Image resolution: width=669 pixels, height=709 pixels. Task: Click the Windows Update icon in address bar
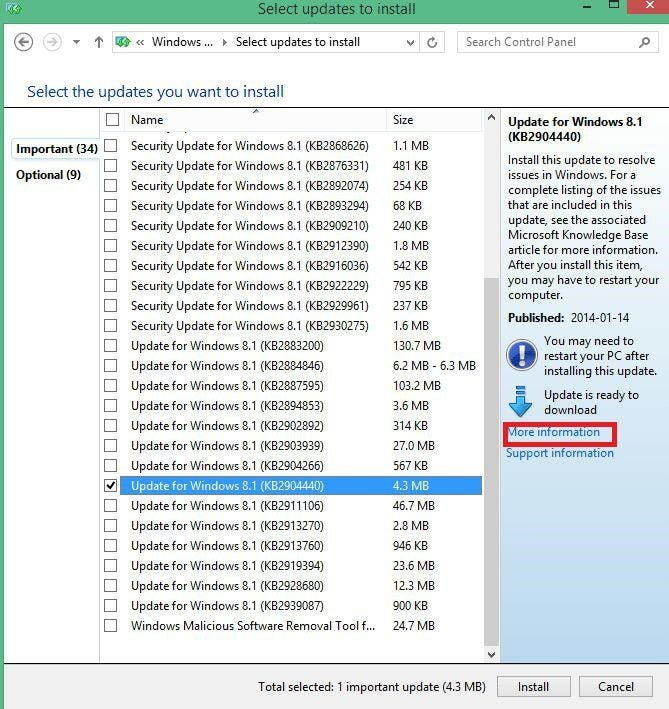[x=122, y=43]
